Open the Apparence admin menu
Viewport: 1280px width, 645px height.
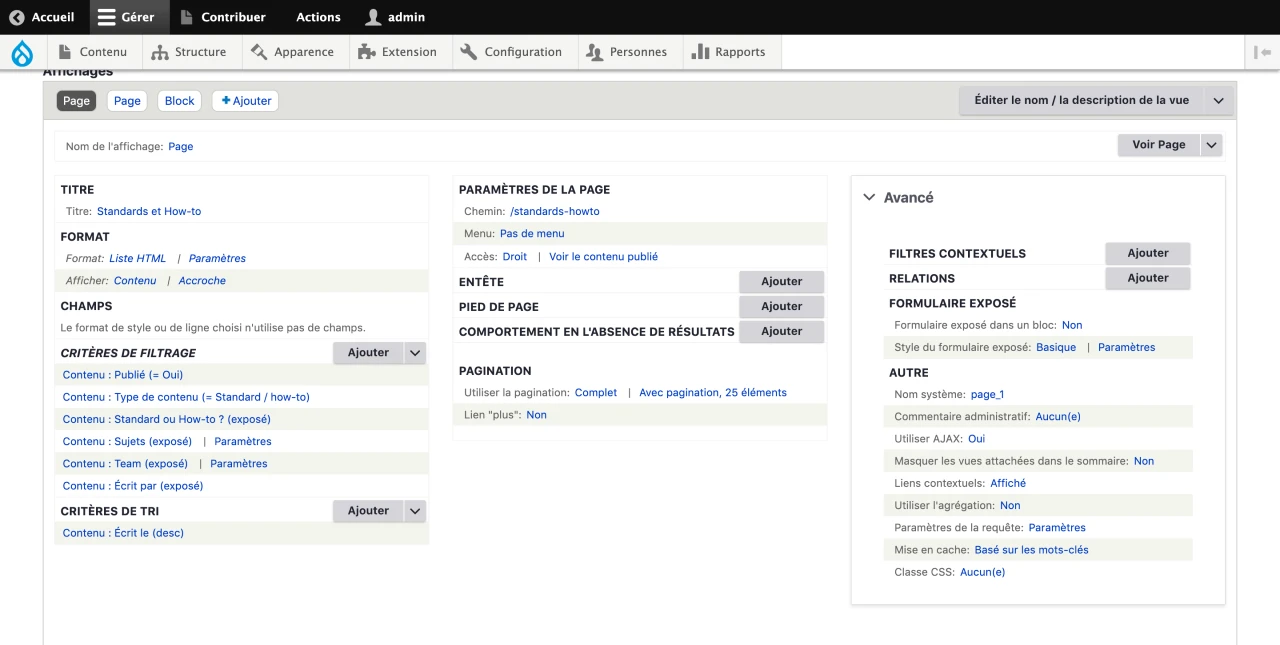292,52
